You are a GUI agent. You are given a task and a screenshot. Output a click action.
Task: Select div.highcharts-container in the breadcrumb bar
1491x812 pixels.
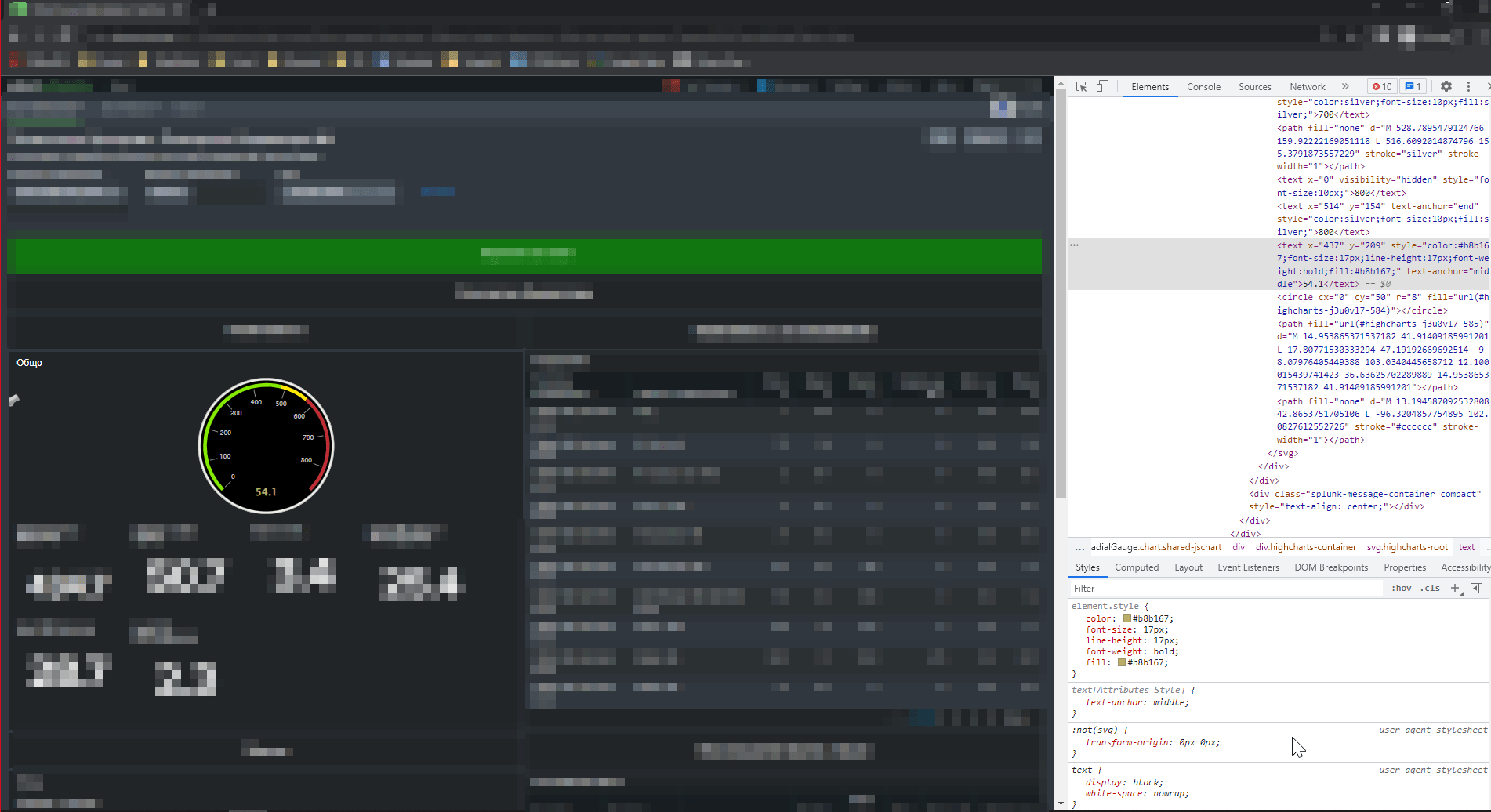click(1306, 546)
